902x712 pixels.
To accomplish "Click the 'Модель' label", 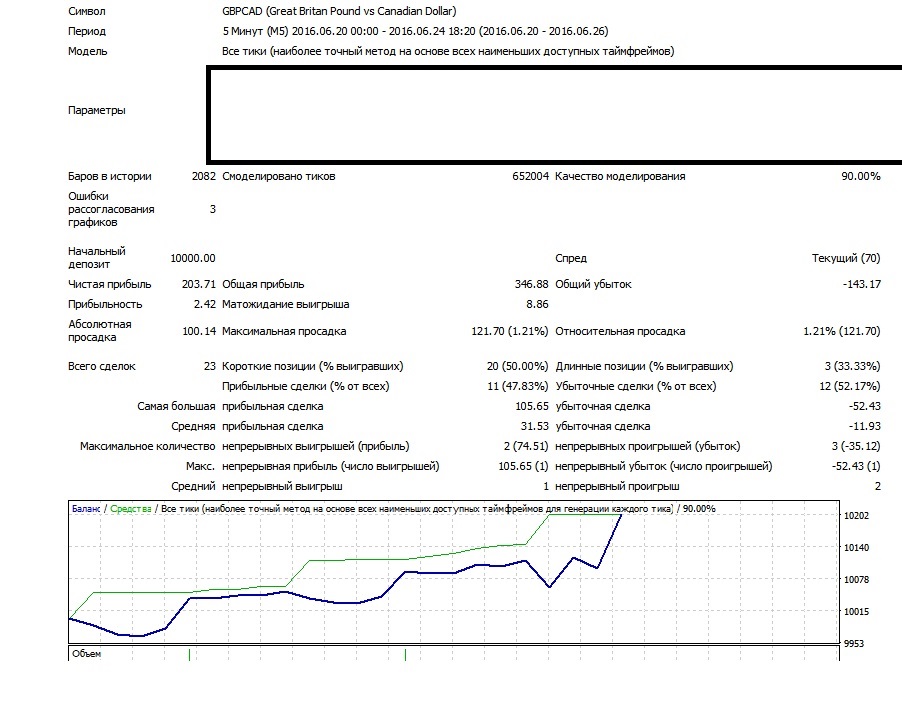I will (x=87, y=51).
